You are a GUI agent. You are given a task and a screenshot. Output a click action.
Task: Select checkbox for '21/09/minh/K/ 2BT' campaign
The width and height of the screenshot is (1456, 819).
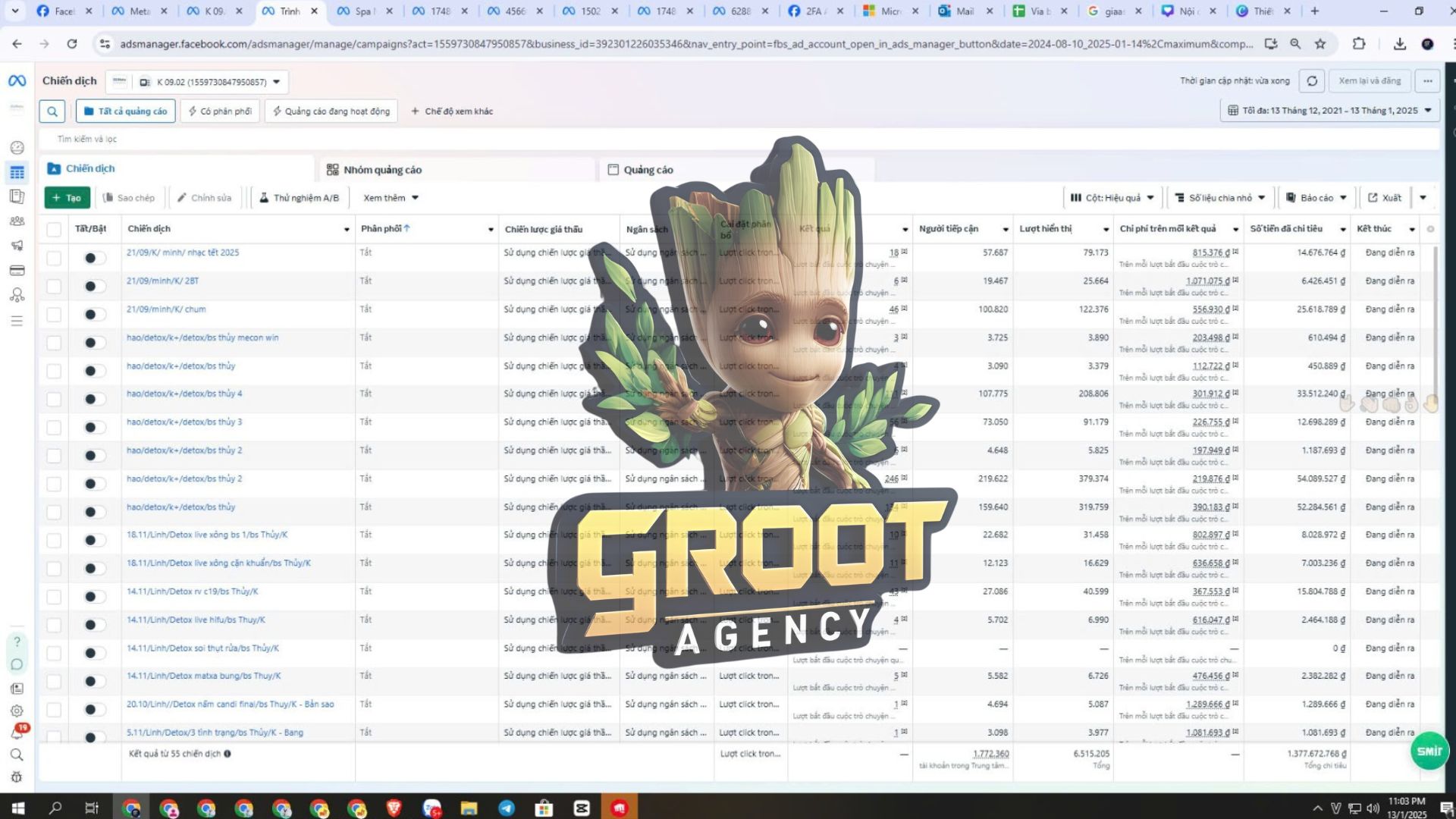(x=54, y=286)
